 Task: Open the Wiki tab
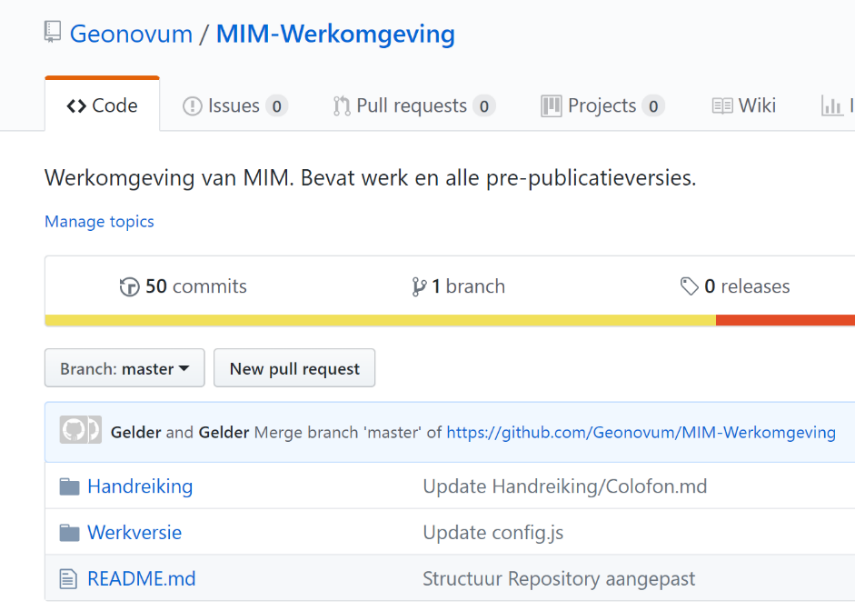(x=743, y=106)
